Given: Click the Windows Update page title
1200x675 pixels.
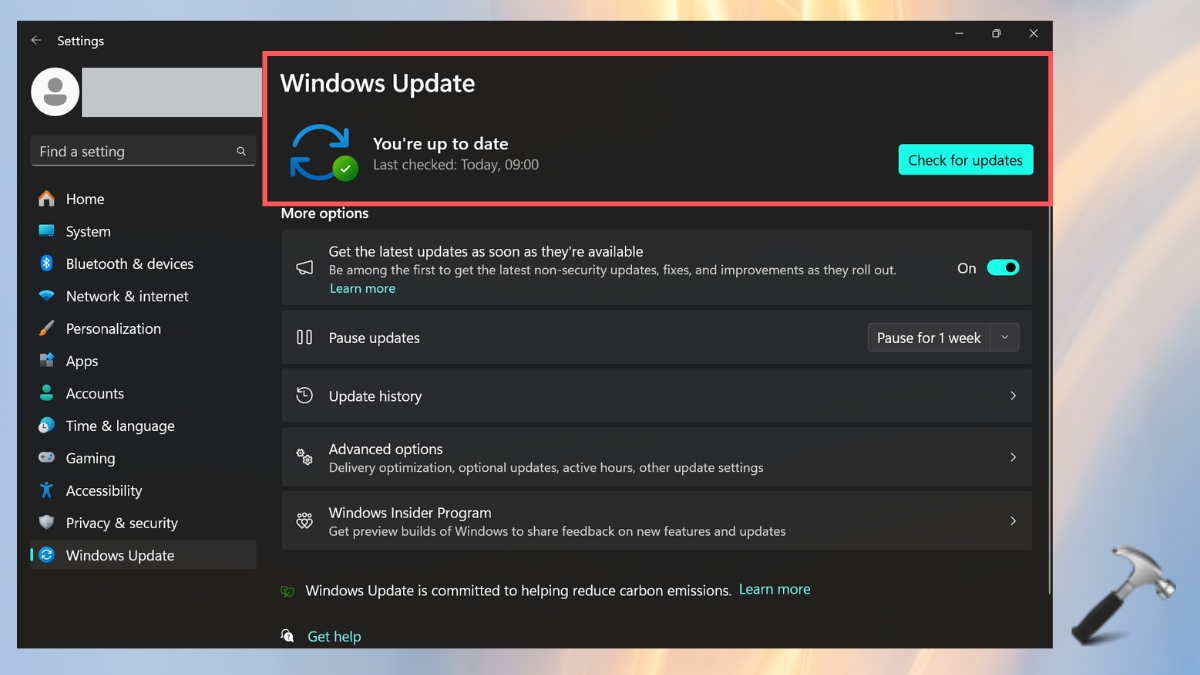Looking at the screenshot, I should click(378, 83).
